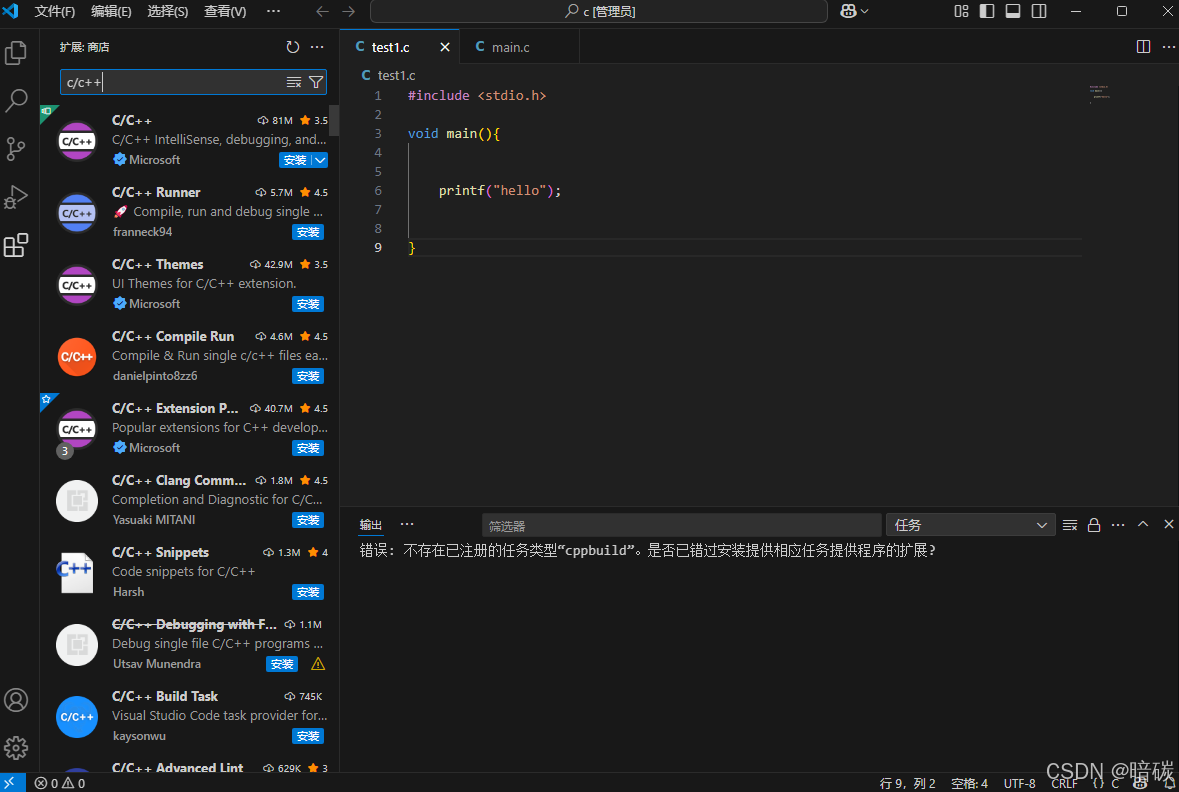Open the Source Control view
The image size is (1179, 792).
[16, 148]
